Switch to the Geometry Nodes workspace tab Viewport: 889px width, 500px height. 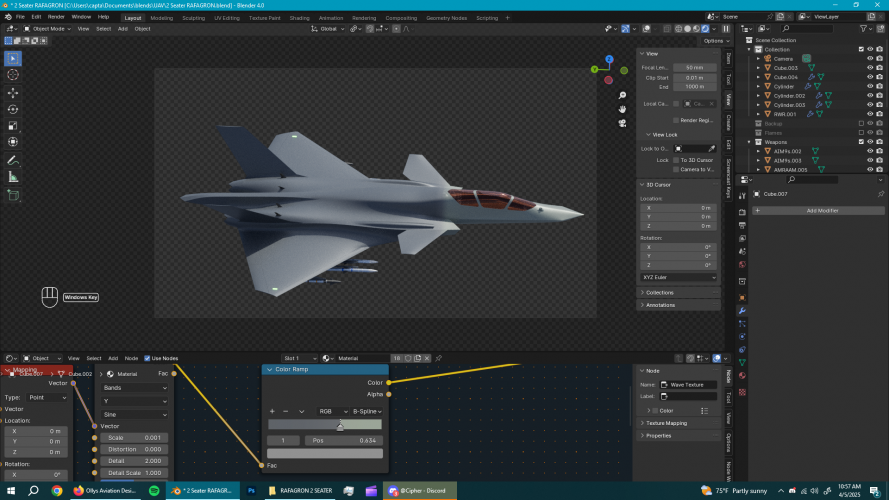click(447, 18)
